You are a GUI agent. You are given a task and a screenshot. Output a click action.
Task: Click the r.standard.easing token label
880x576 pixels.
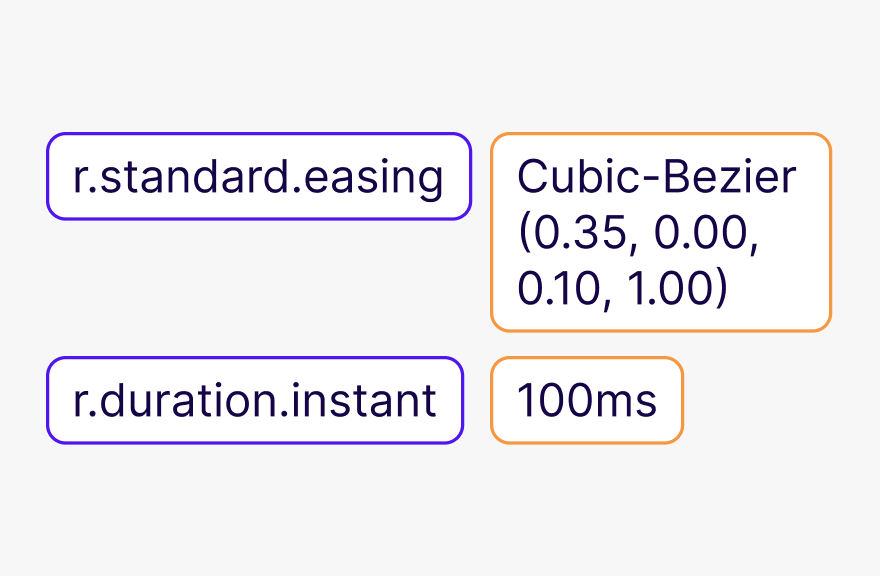click(x=258, y=177)
